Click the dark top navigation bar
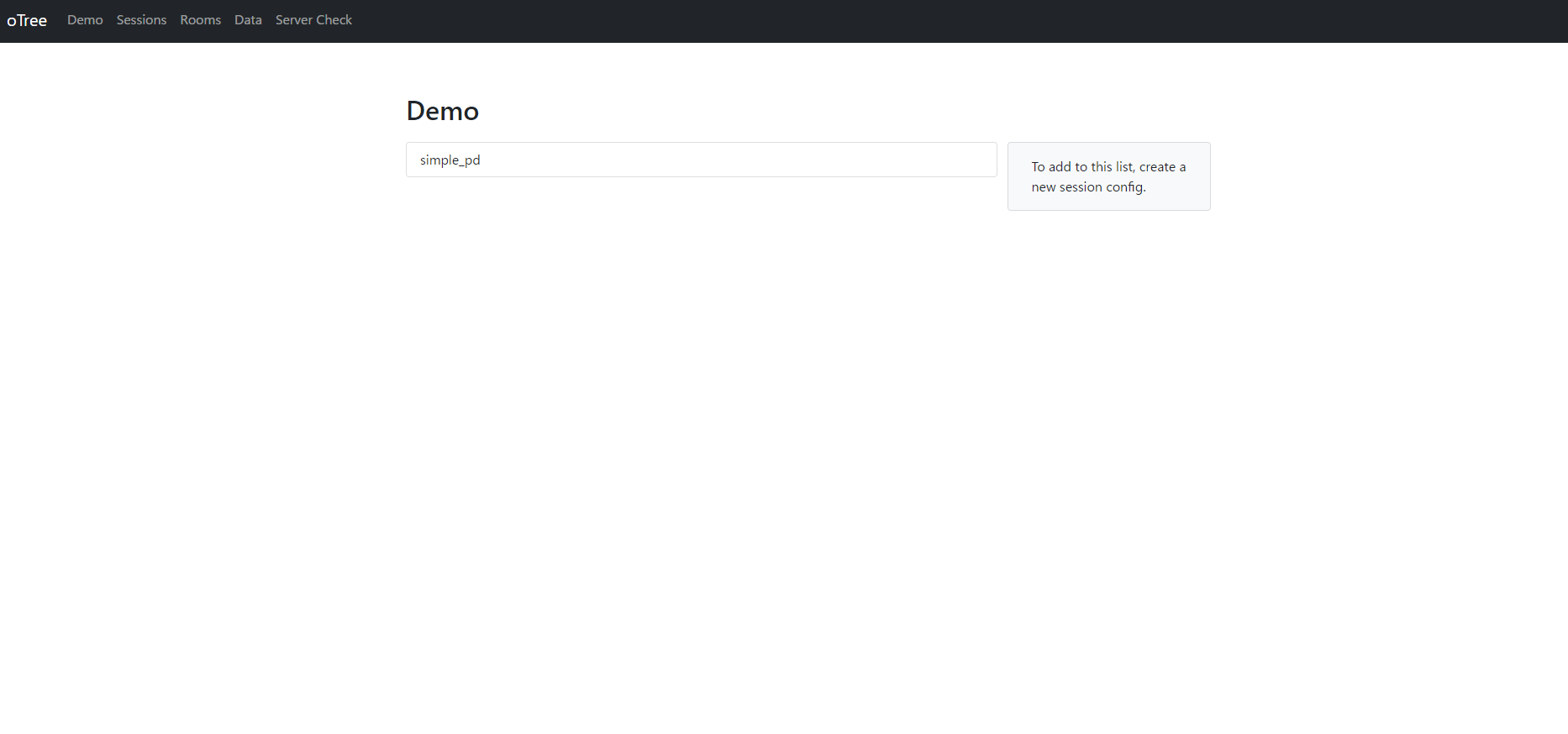1568x734 pixels. click(924, 21)
